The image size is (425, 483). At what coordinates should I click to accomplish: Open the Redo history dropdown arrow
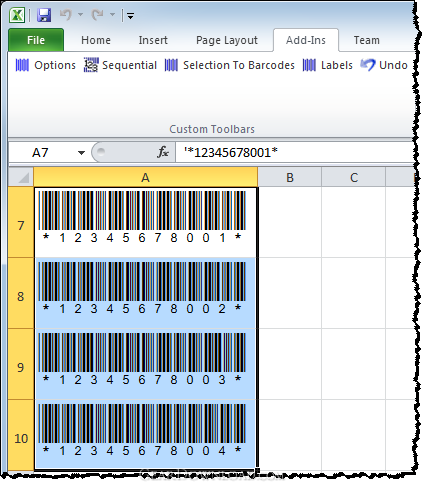(112, 15)
